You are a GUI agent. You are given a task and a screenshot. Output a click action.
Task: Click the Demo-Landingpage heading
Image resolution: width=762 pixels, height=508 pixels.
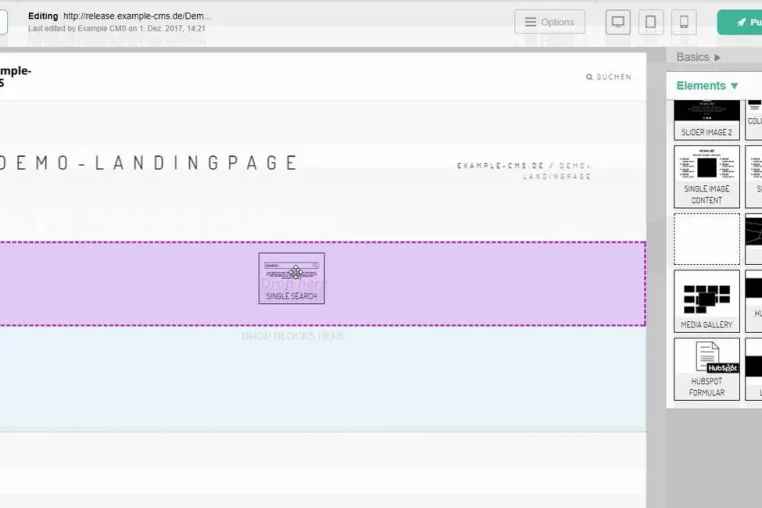tap(149, 162)
